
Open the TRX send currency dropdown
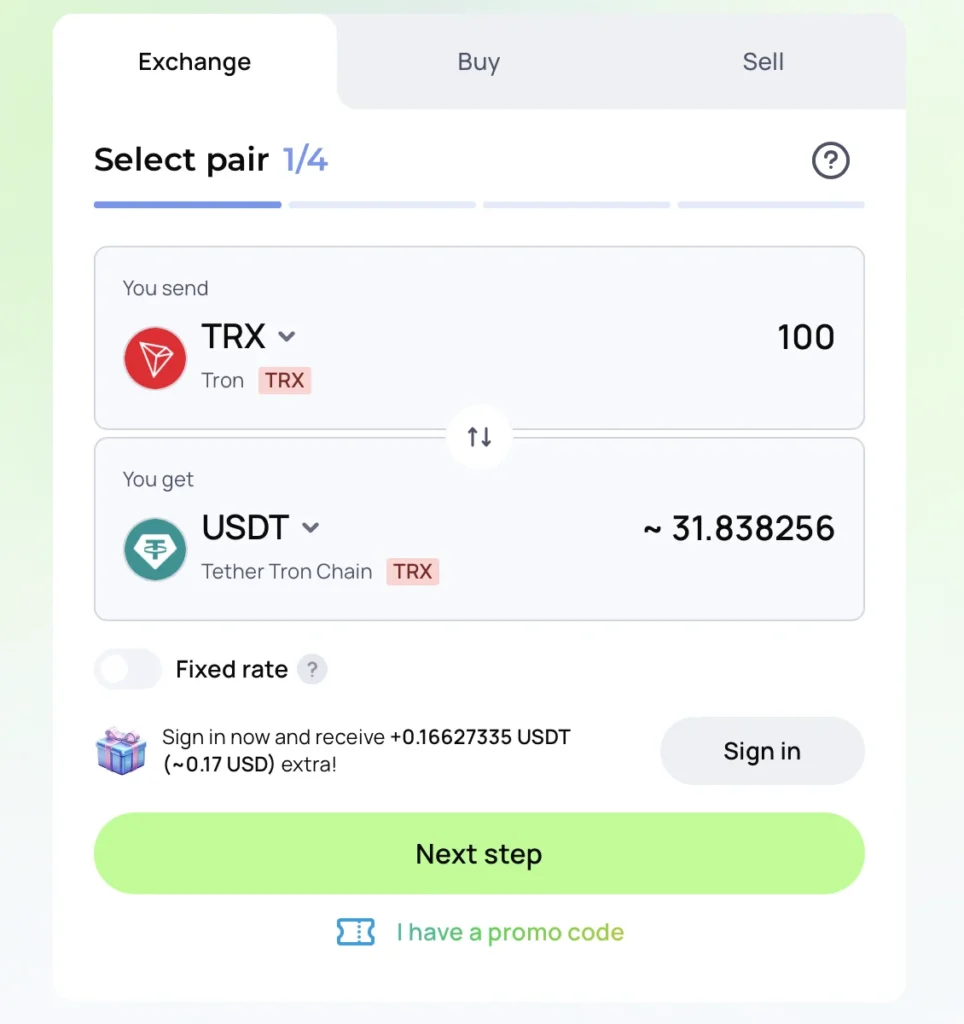pos(249,336)
